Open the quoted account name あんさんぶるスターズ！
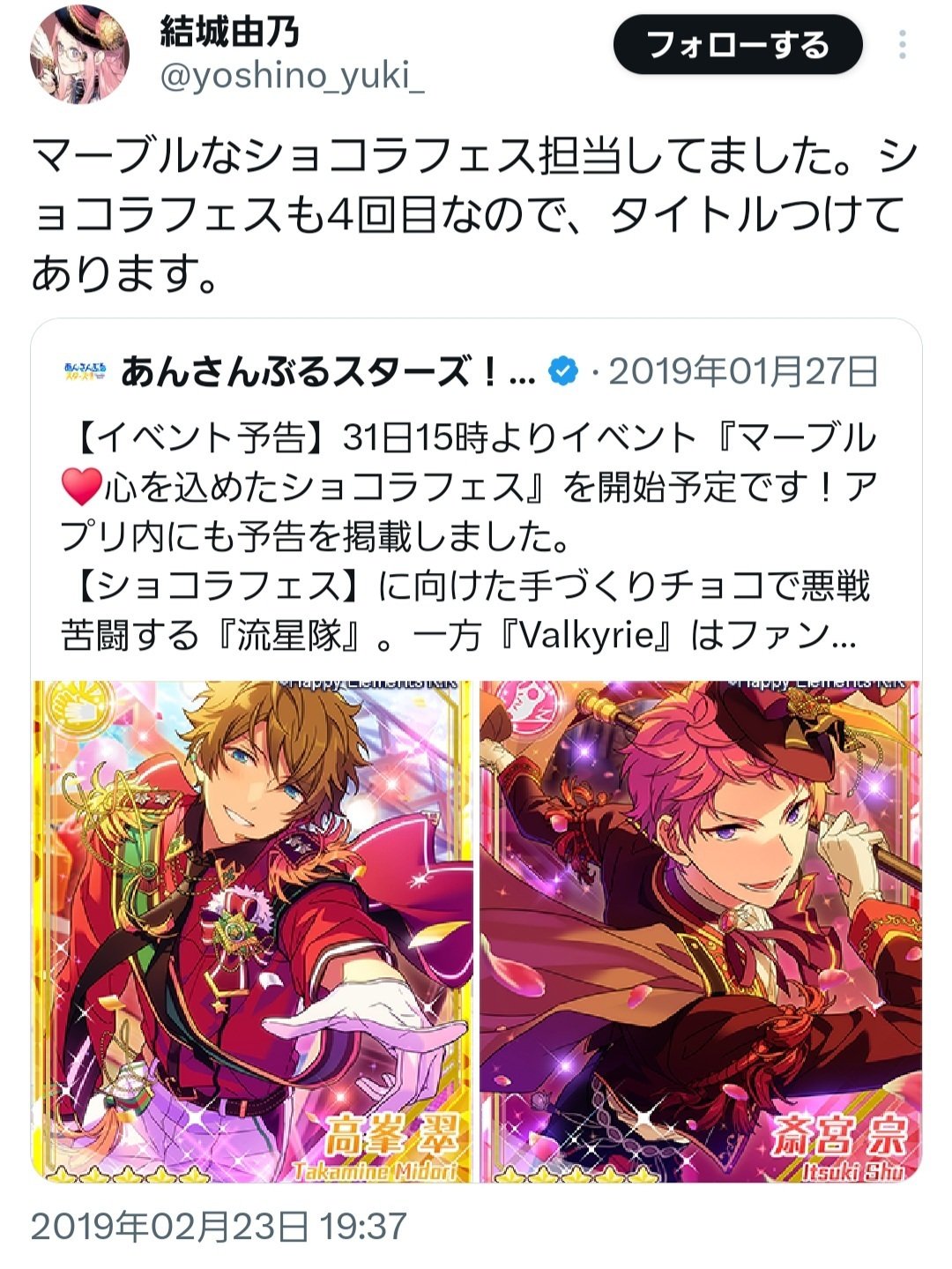This screenshot has height=1269, width=952. point(328,372)
